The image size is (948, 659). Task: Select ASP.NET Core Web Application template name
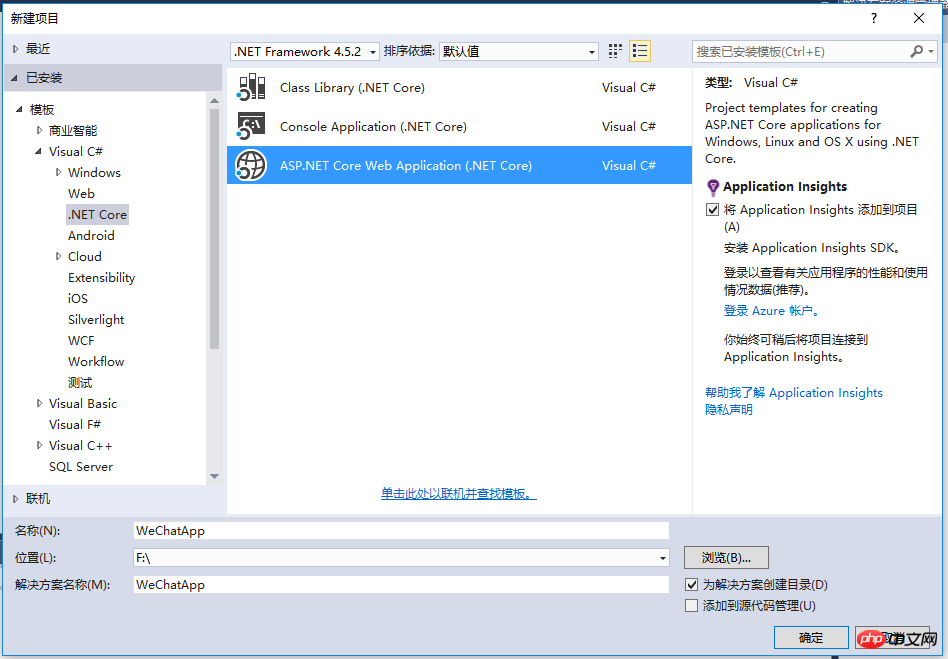point(406,166)
